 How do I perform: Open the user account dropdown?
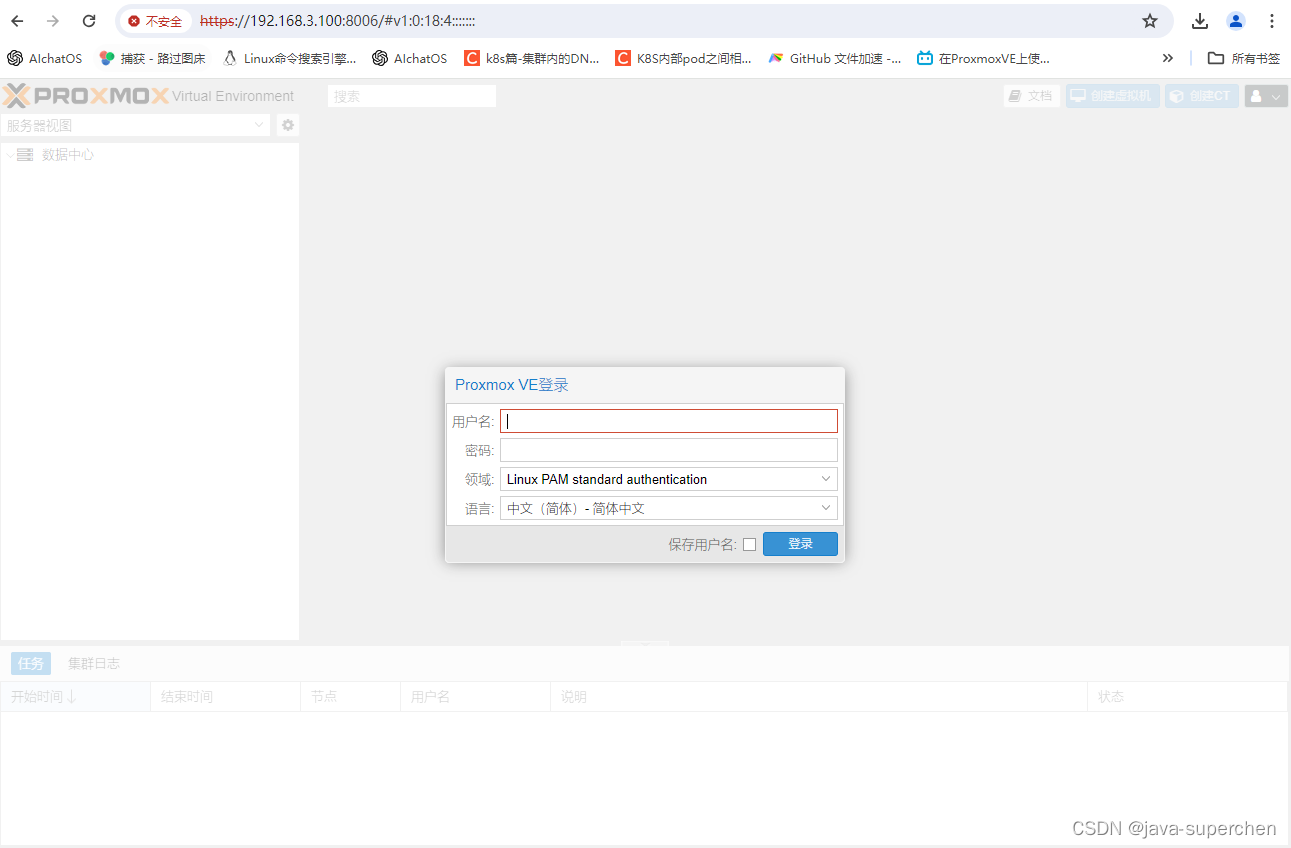1265,96
